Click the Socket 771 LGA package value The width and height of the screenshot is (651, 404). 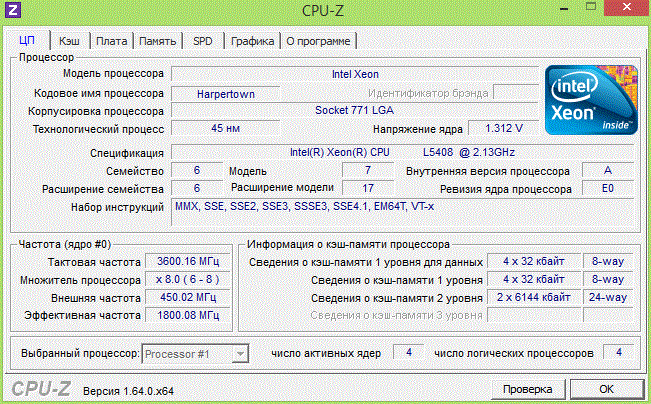coord(355,110)
